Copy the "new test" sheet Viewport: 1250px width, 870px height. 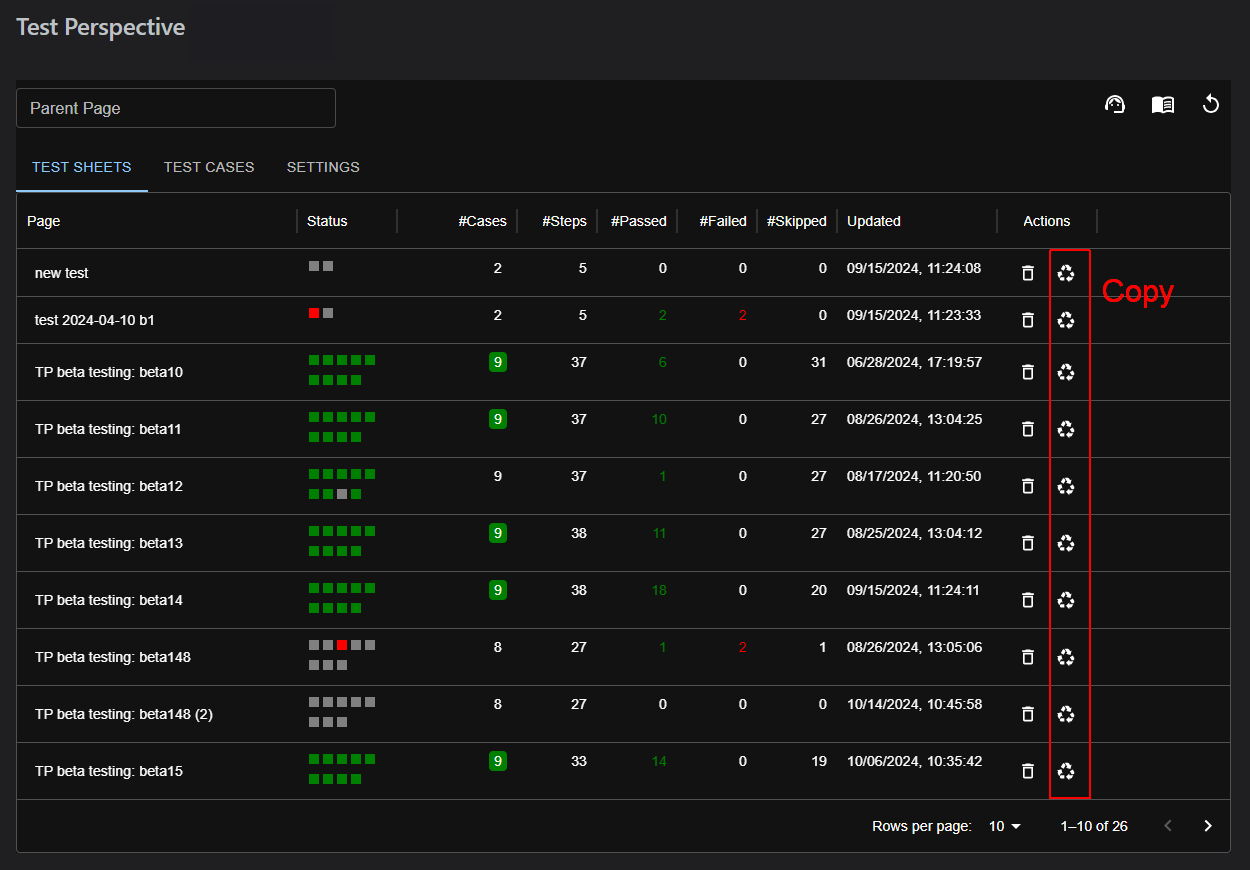pos(1066,273)
